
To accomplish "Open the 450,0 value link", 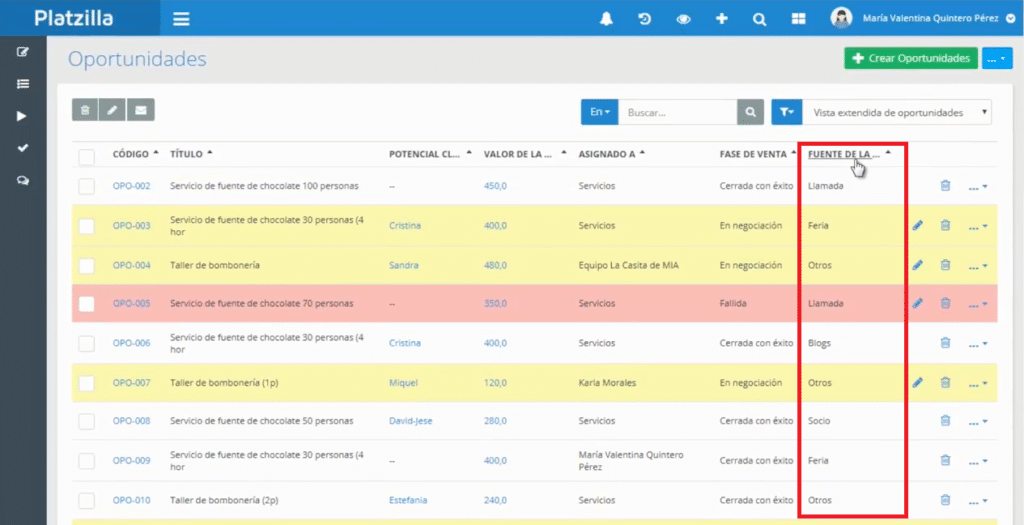I will [495, 186].
